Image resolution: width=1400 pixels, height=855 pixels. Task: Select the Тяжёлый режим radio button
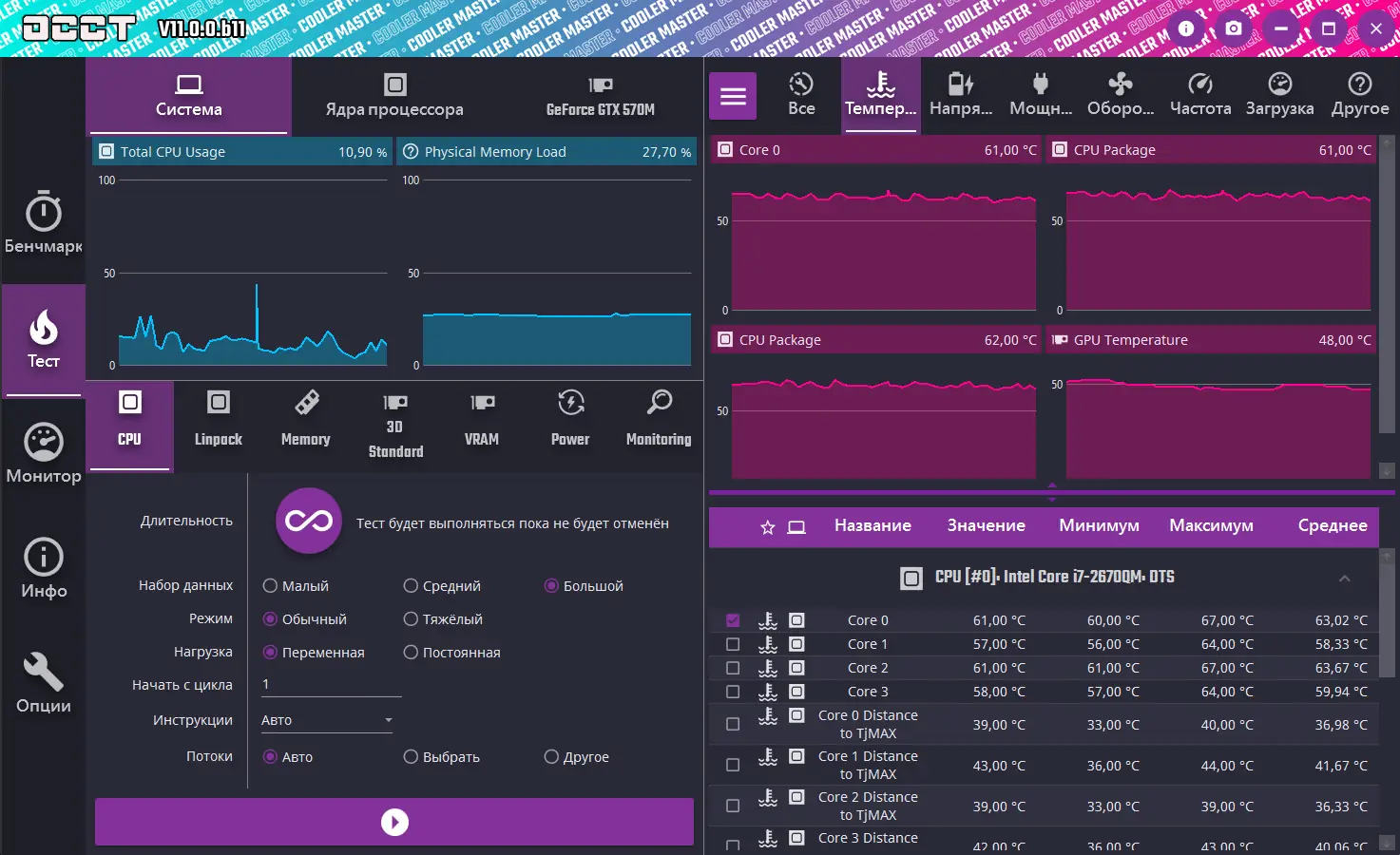(410, 618)
